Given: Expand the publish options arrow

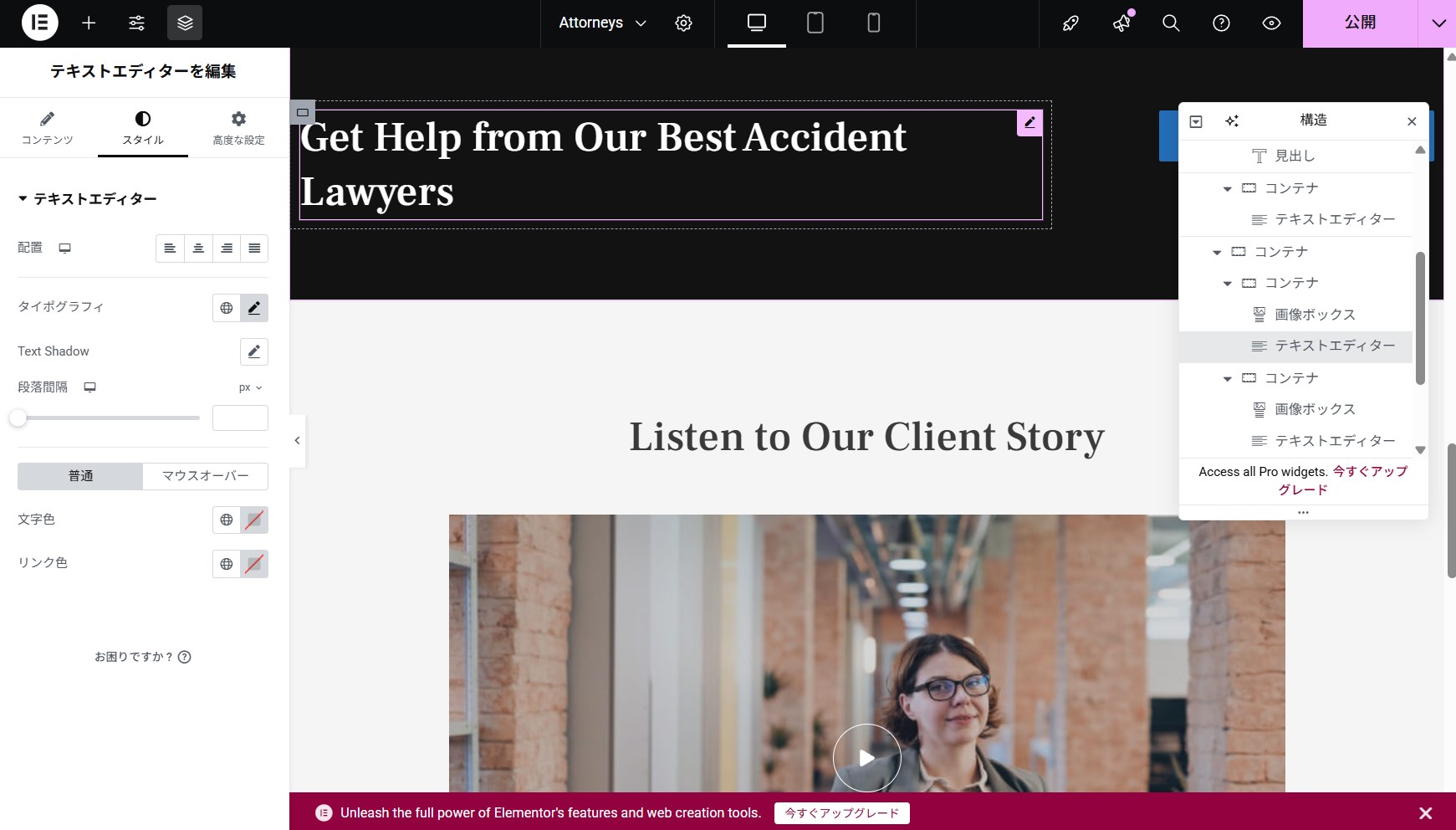Looking at the screenshot, I should [1438, 23].
